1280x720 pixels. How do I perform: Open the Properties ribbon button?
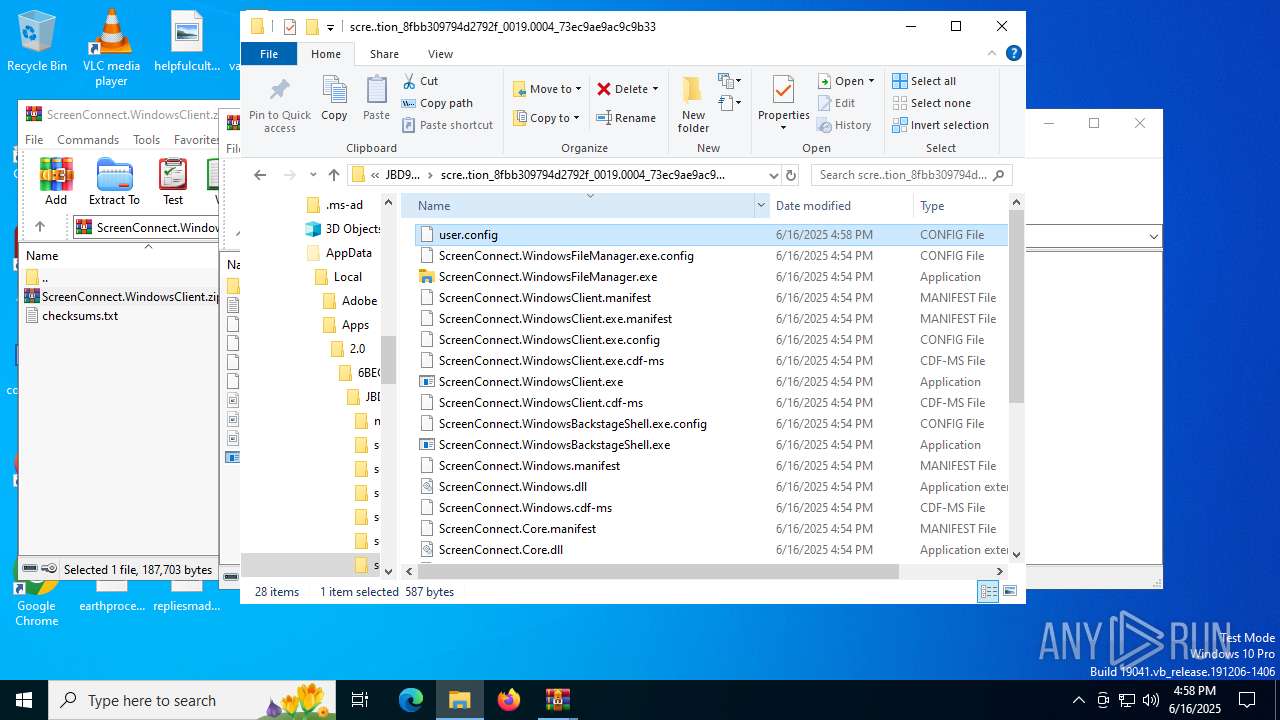[x=784, y=105]
